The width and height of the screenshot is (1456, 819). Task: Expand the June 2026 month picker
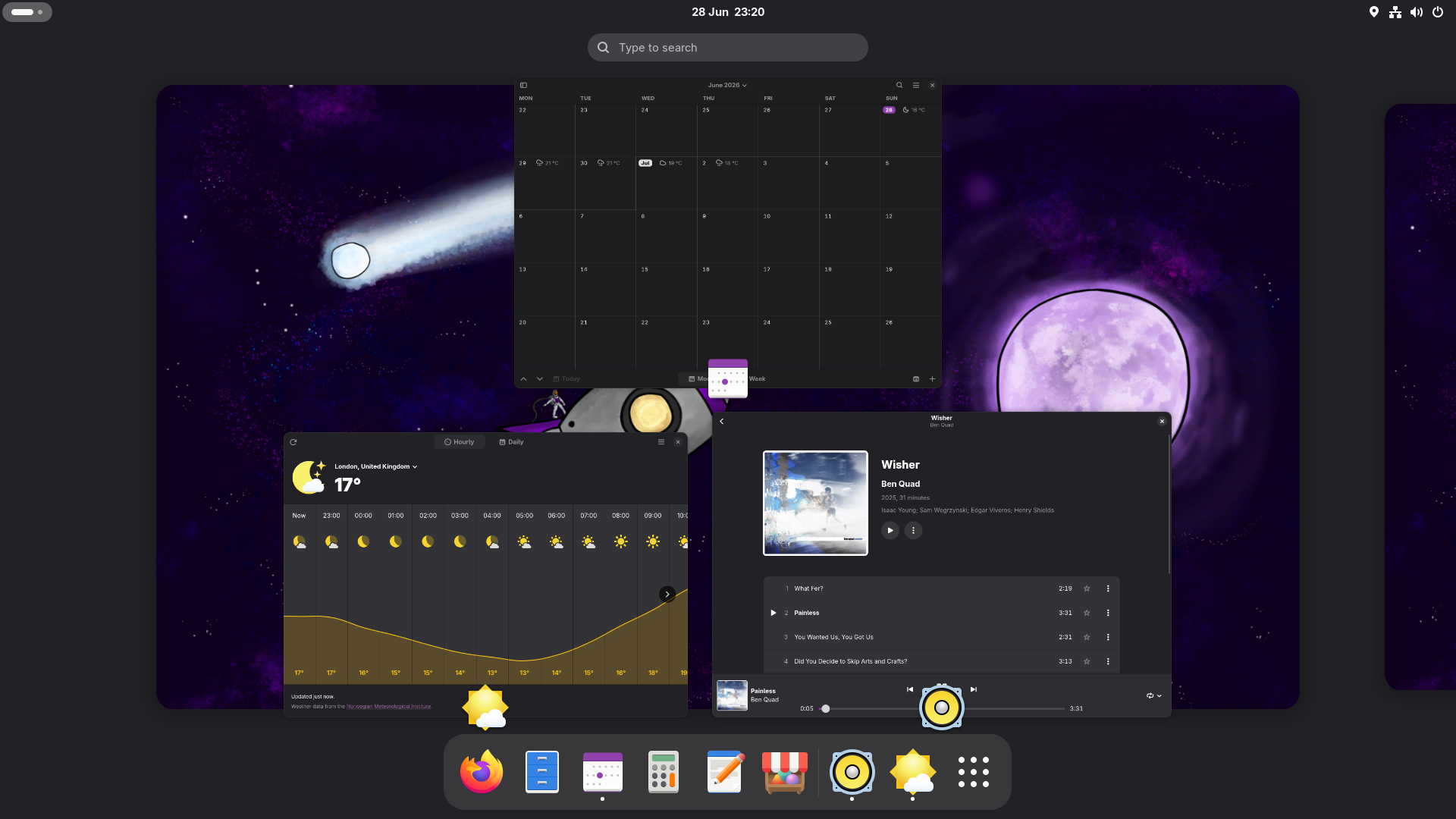[727, 85]
